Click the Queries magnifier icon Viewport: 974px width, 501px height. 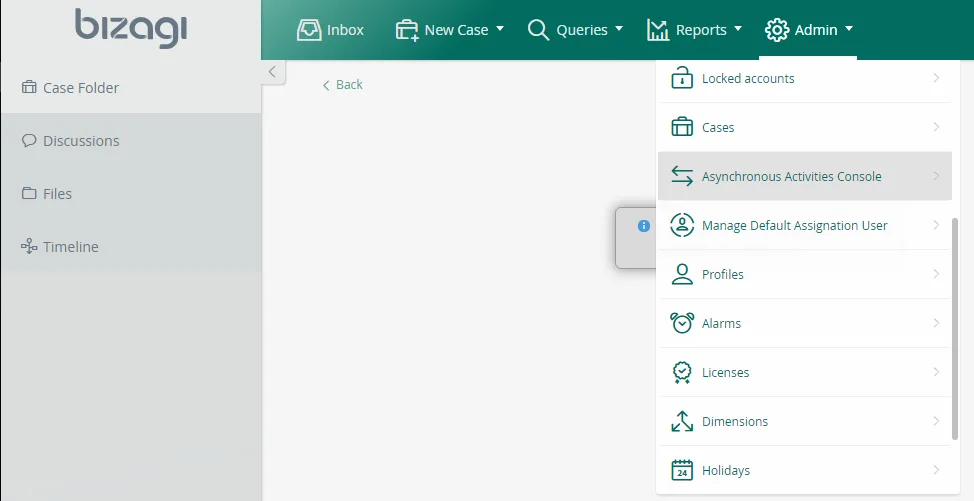539,30
